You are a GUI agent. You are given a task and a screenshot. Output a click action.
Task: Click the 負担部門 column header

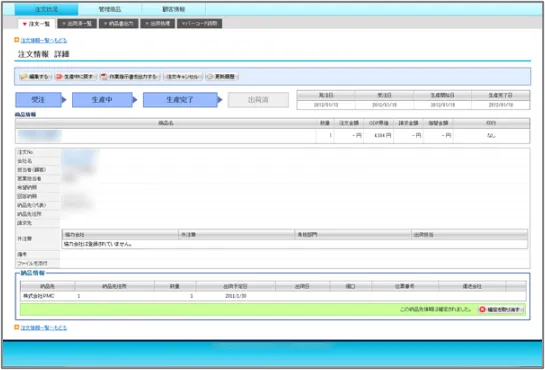click(x=352, y=235)
